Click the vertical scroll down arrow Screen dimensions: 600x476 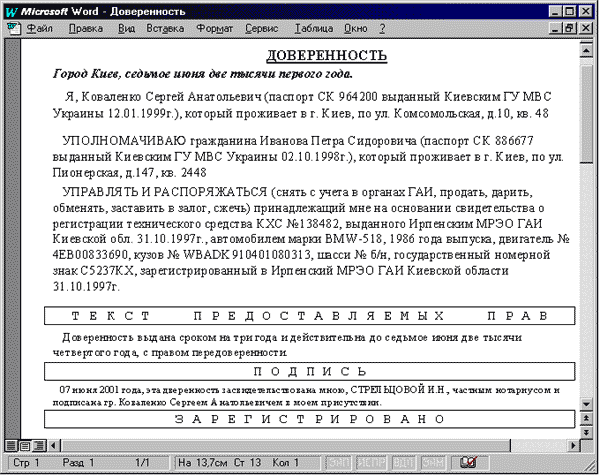[586, 404]
